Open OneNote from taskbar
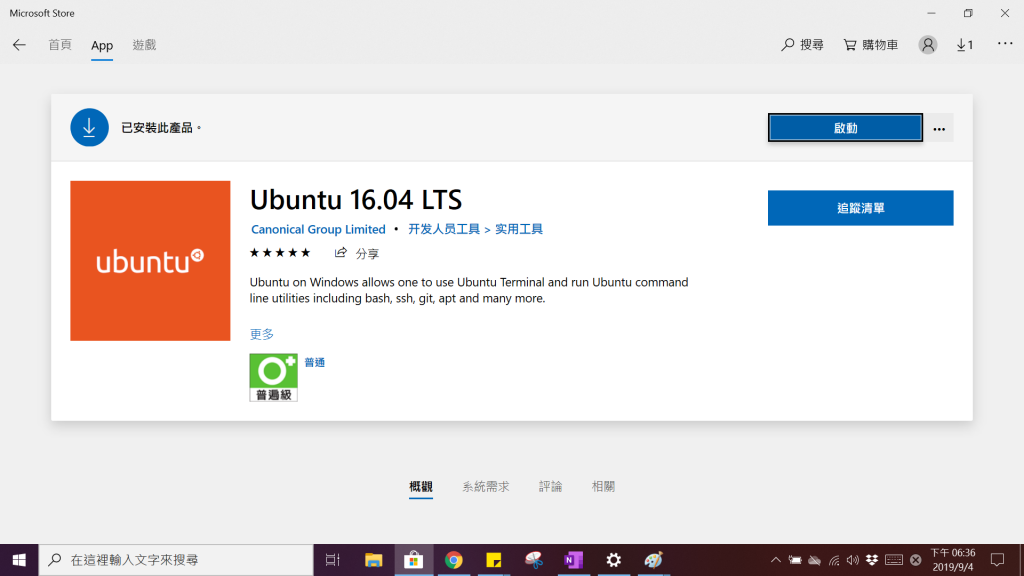 (x=573, y=560)
